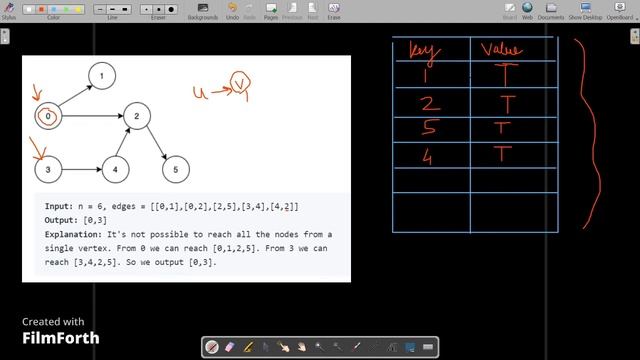
Task: Select the Scroll page hand tool
Action: click(x=302, y=347)
